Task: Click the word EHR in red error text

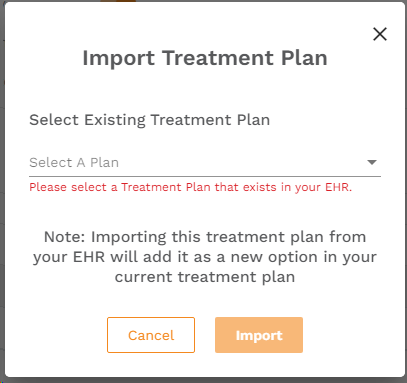Action: click(338, 187)
